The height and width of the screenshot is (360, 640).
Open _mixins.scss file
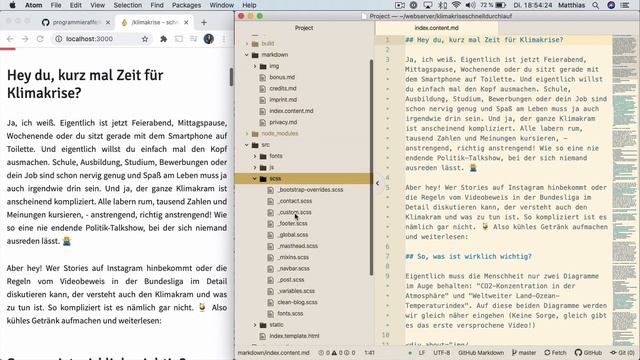click(x=293, y=257)
